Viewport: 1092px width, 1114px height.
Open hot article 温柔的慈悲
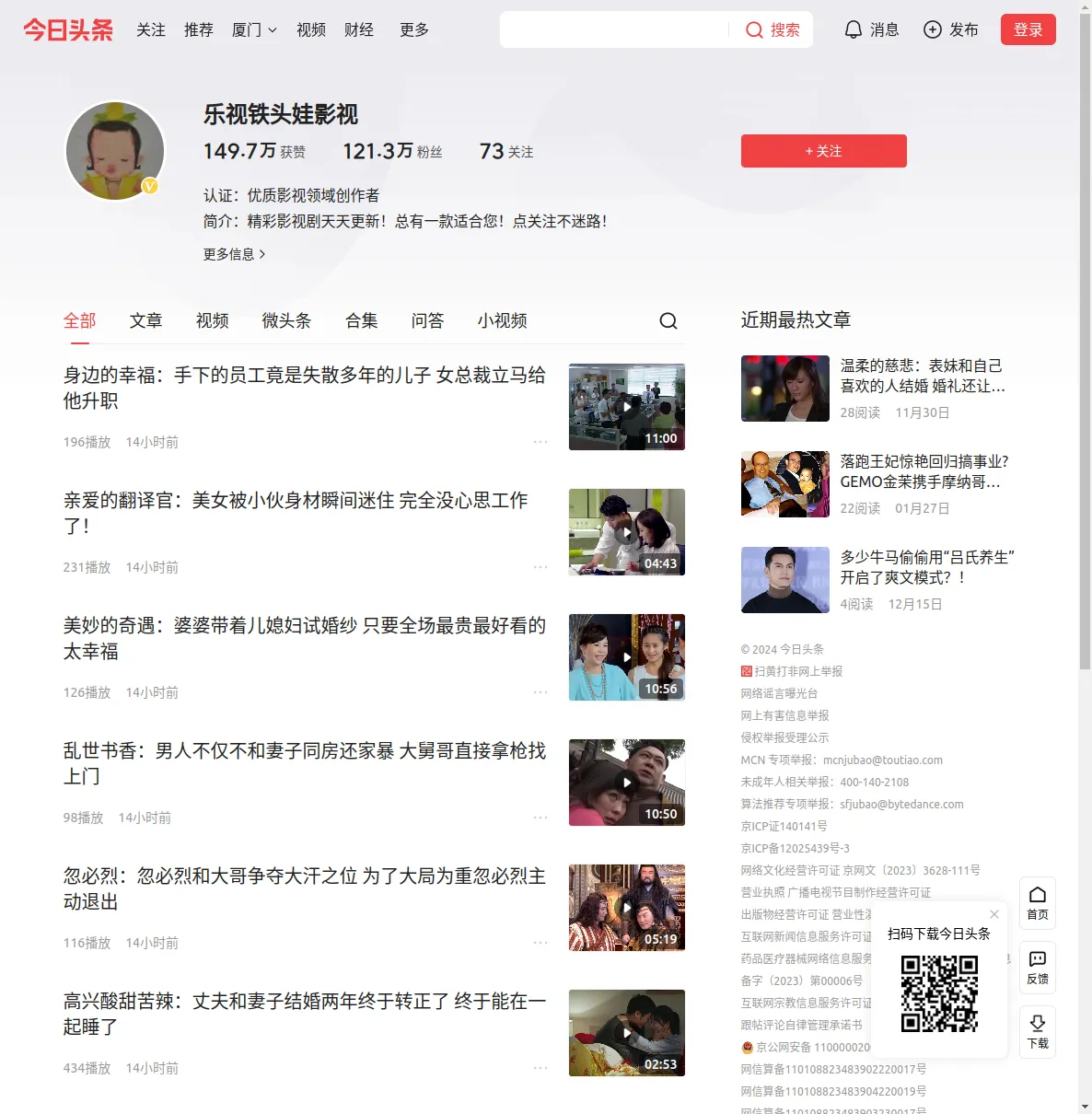point(923,376)
